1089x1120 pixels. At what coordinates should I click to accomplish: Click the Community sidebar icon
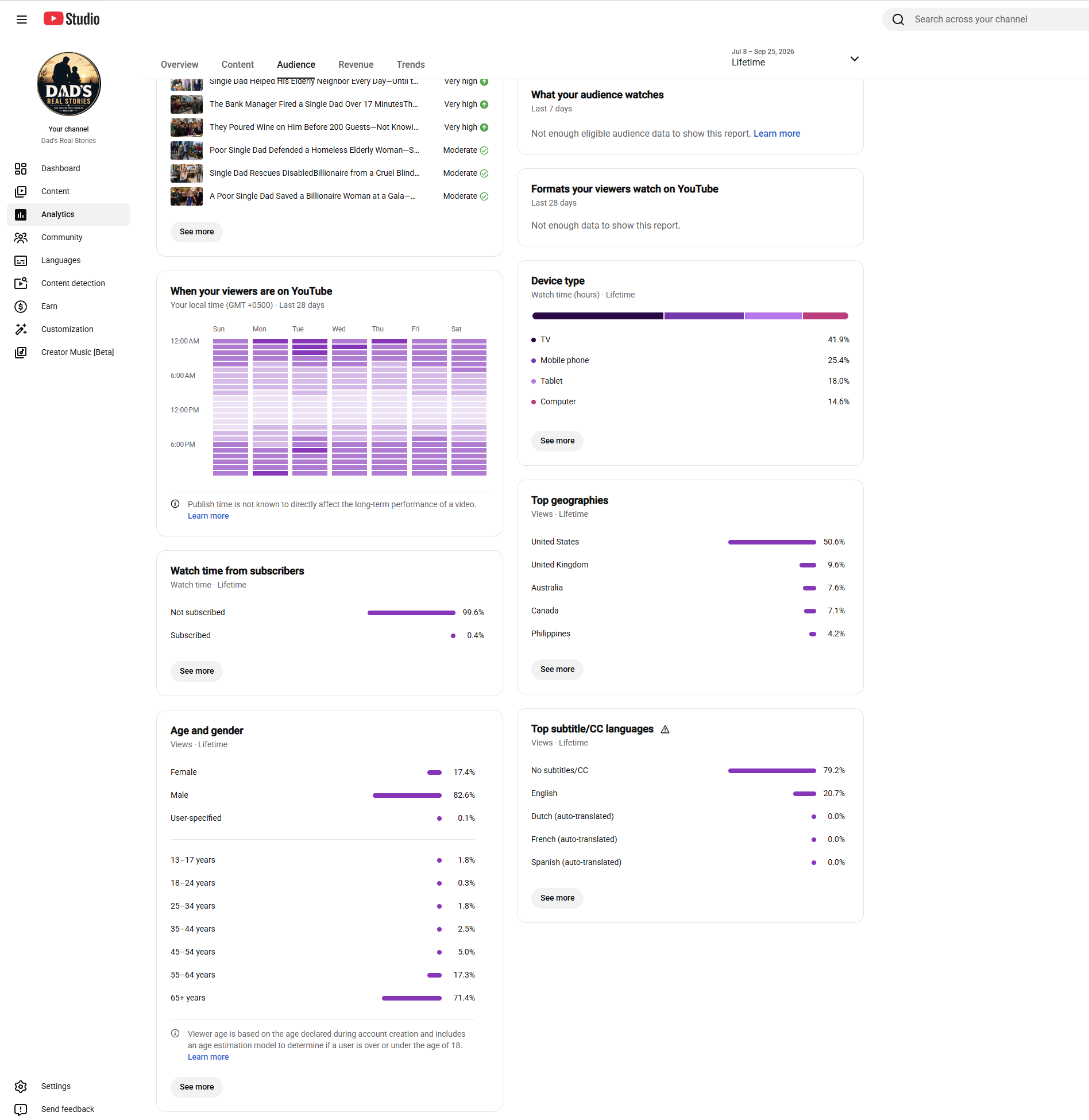(x=21, y=237)
